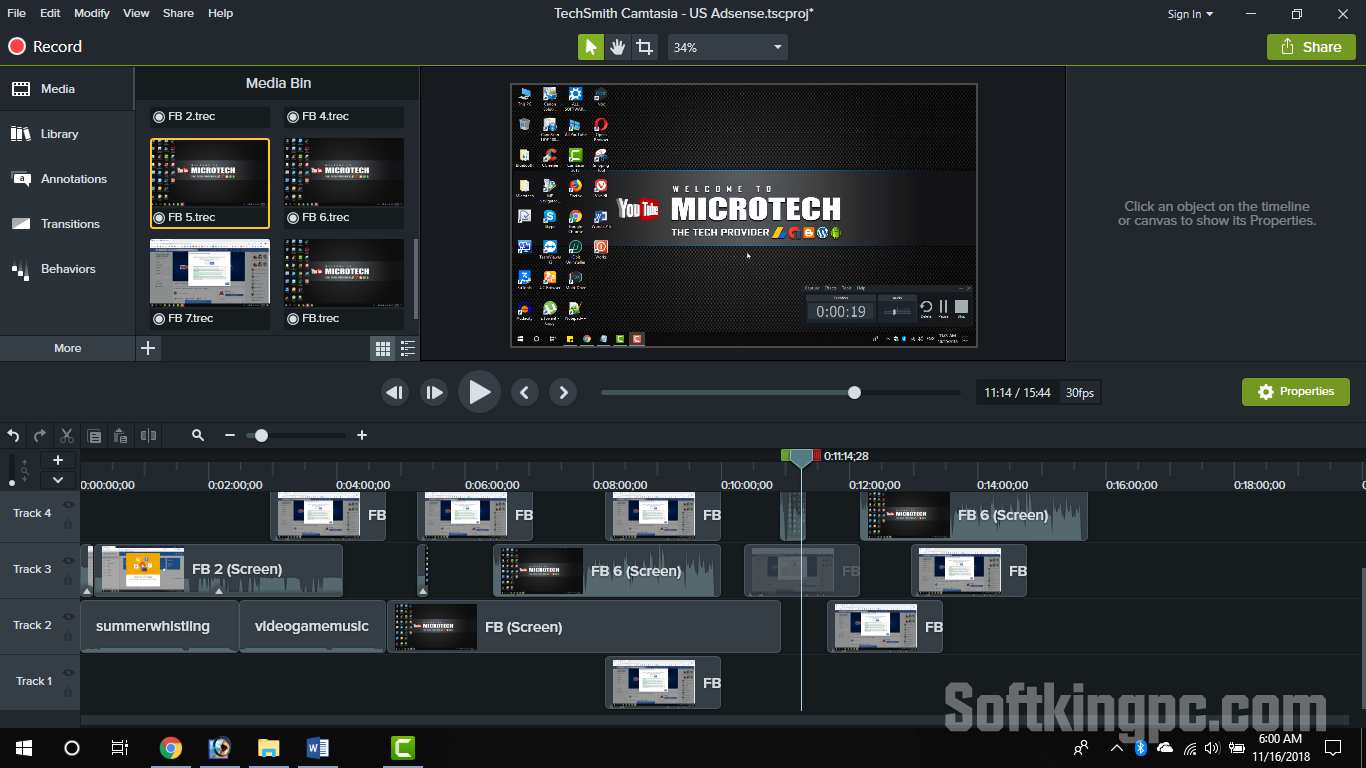Open the Edit menu
The height and width of the screenshot is (768, 1366).
tap(50, 13)
